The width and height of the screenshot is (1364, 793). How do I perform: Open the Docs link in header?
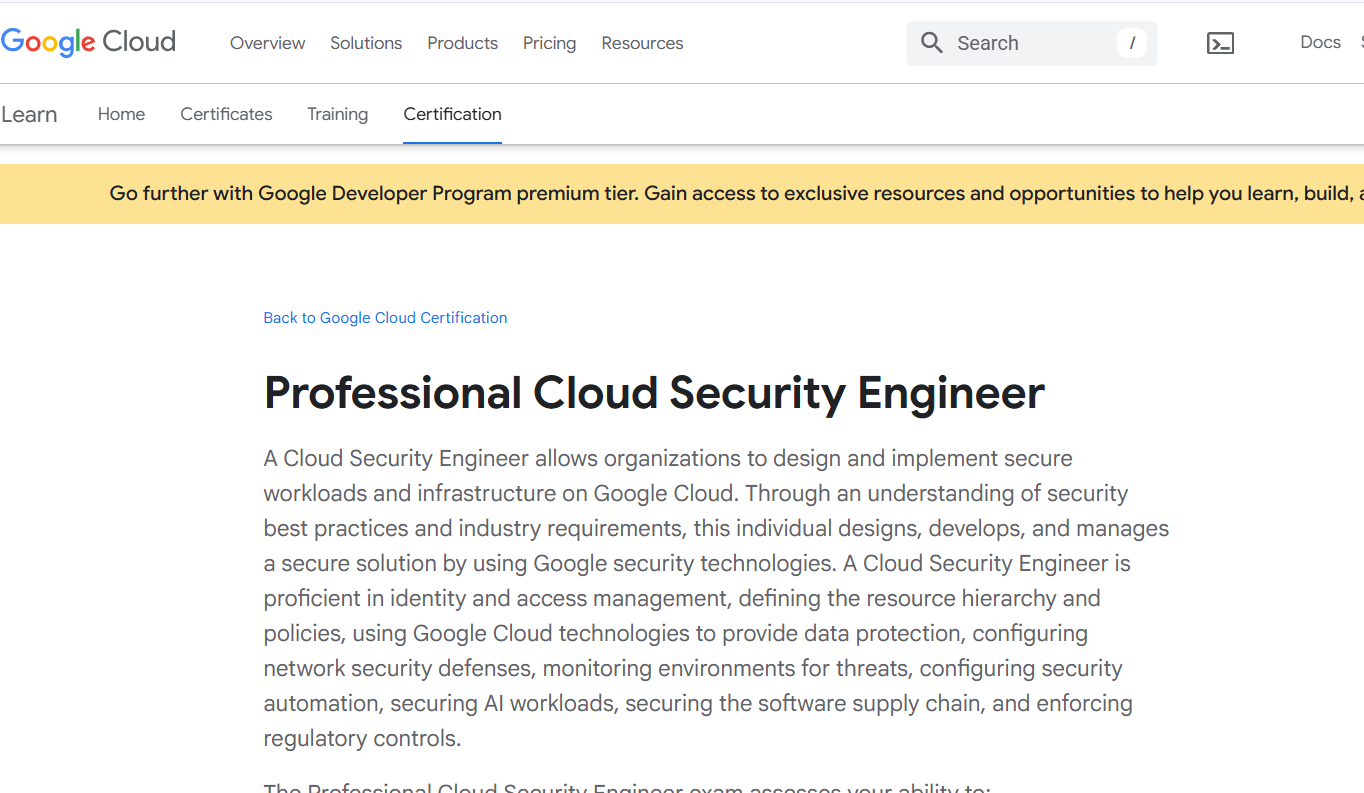tap(1320, 42)
